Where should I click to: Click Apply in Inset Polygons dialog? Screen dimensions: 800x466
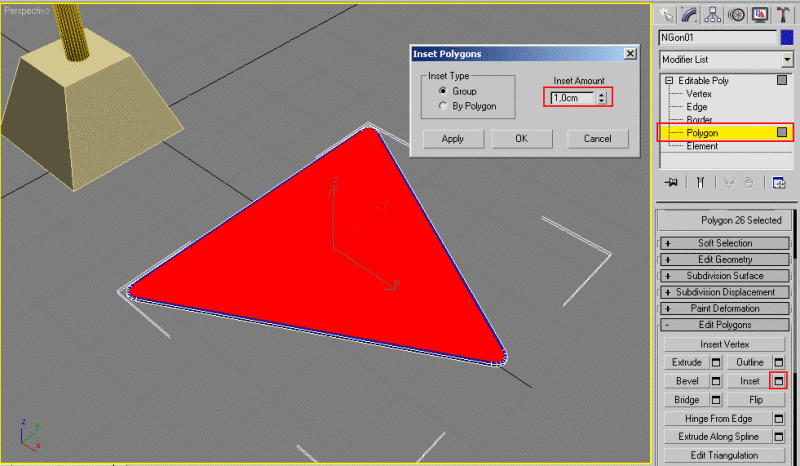453,139
